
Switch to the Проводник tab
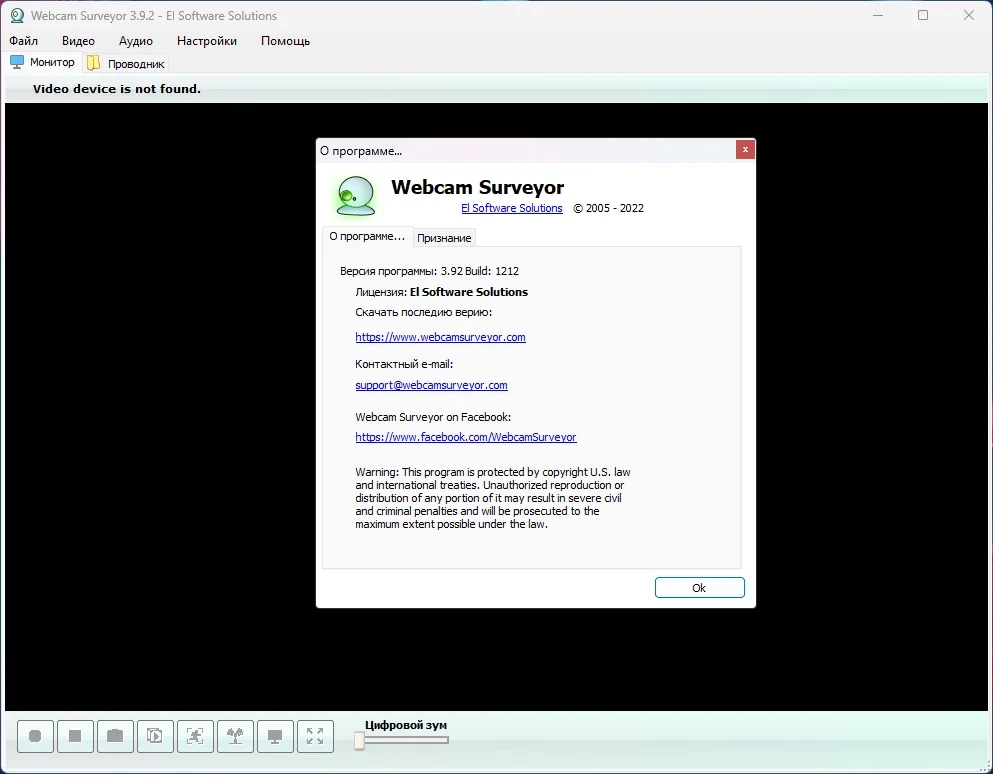pos(126,63)
